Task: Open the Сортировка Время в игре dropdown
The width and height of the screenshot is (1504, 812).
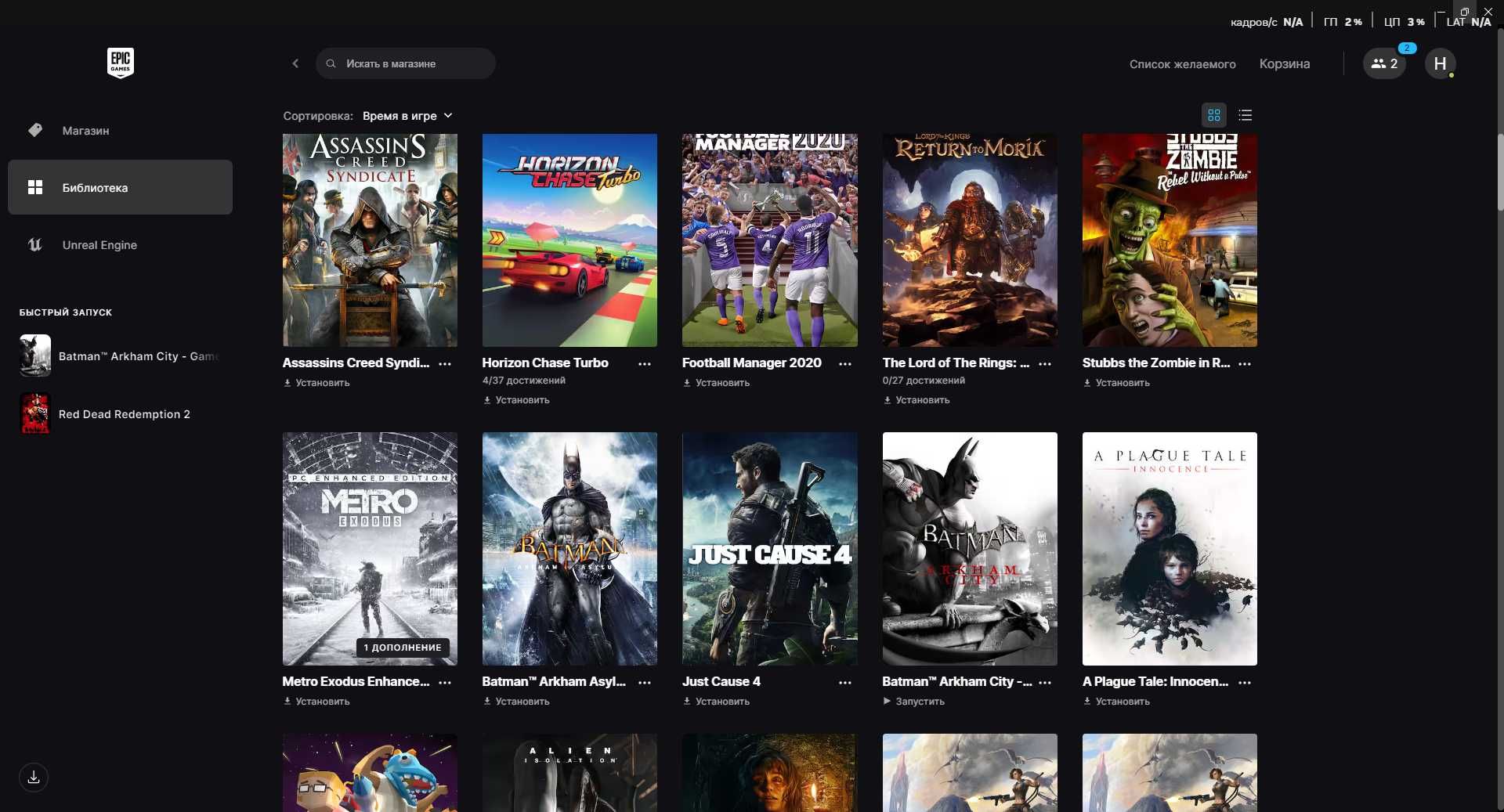Action: (x=407, y=116)
